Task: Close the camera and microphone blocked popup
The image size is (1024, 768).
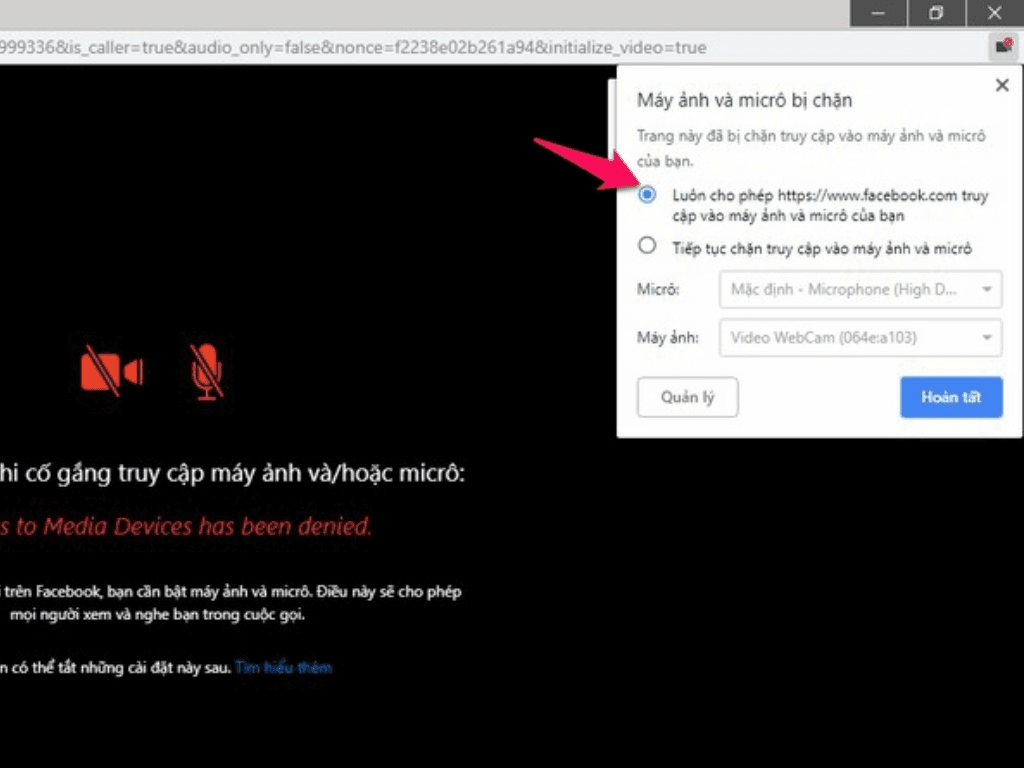Action: pos(1002,86)
